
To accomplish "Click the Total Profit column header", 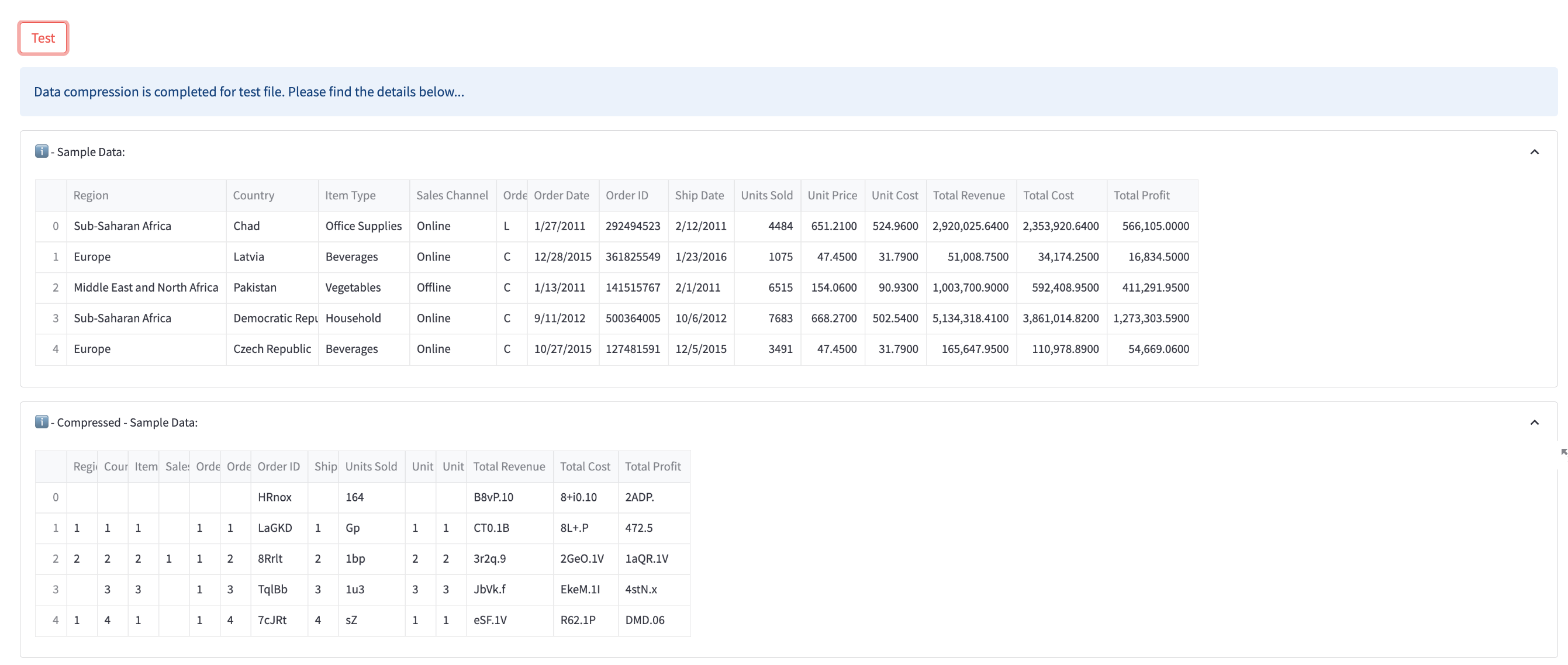I will pos(1141,195).
